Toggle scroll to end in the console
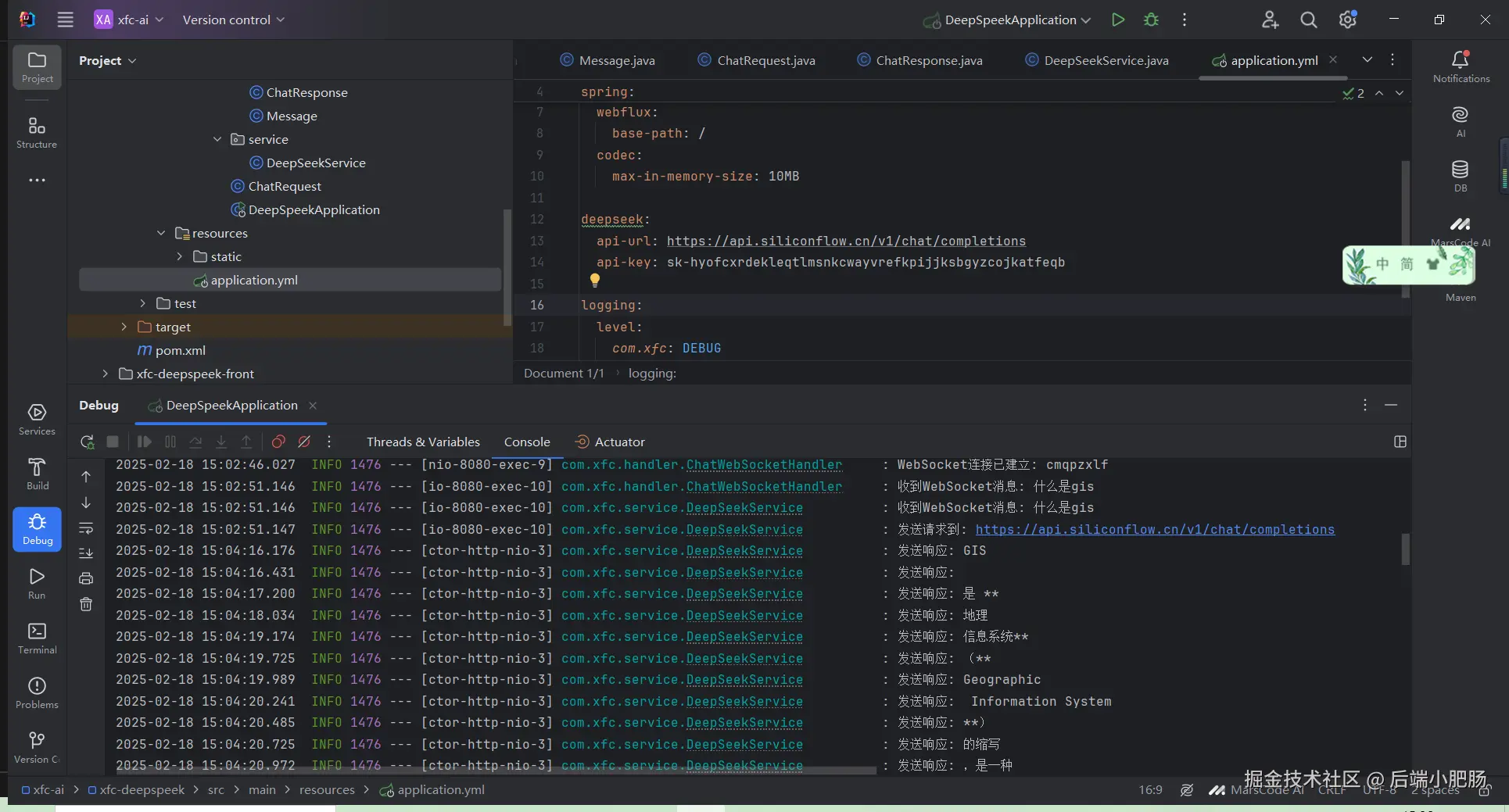 (86, 553)
